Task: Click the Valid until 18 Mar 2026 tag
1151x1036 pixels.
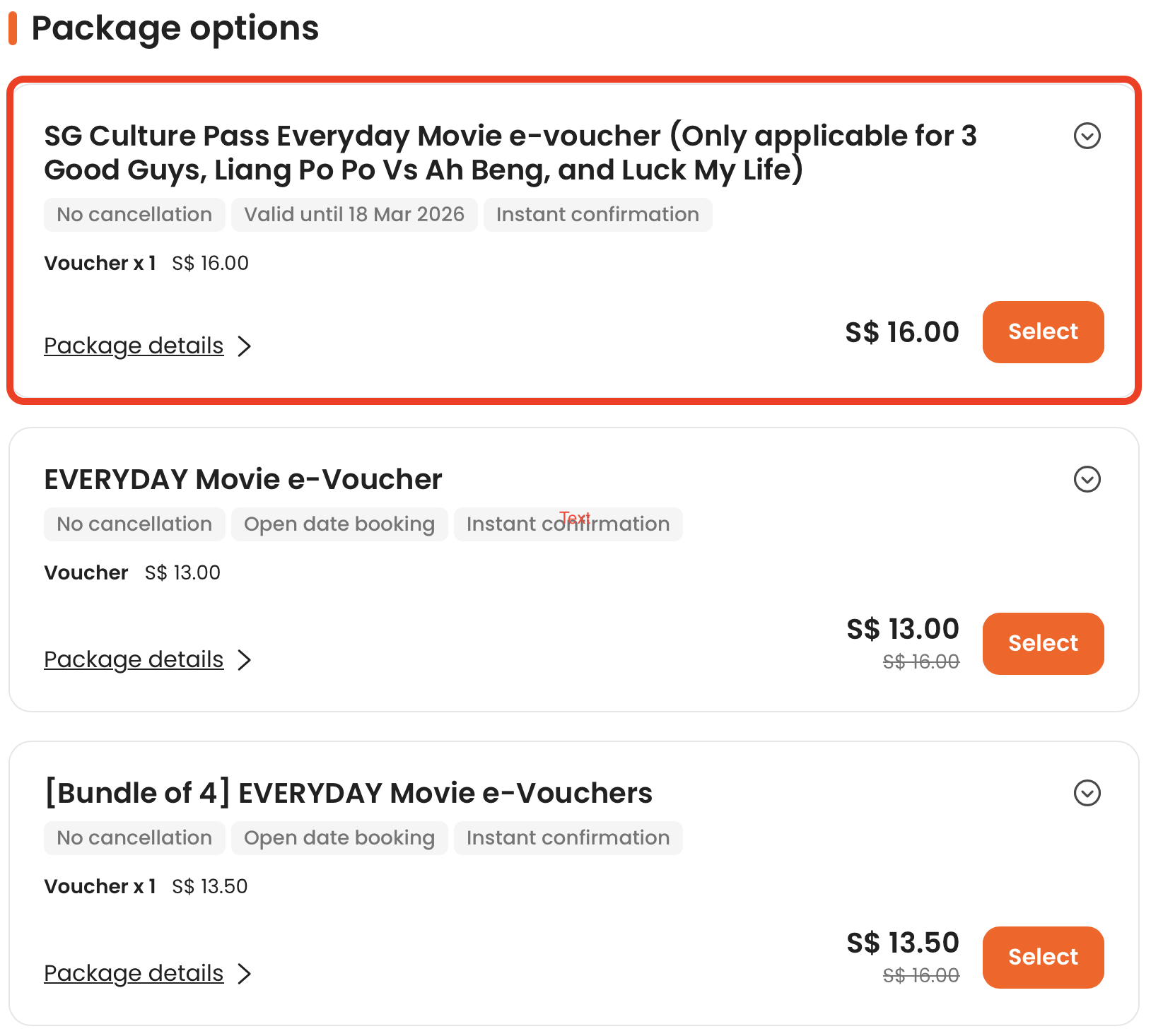Action: point(354,215)
